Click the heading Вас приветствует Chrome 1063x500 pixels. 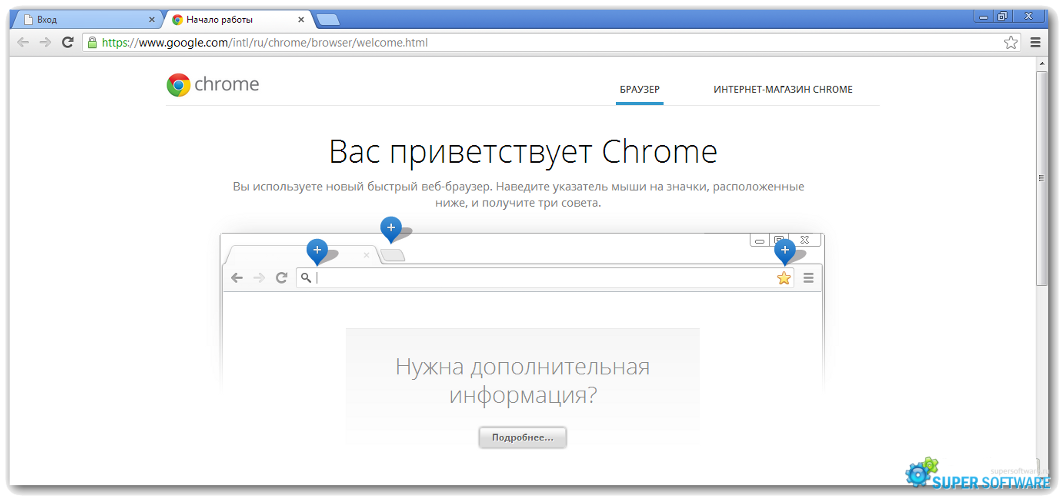click(x=523, y=152)
